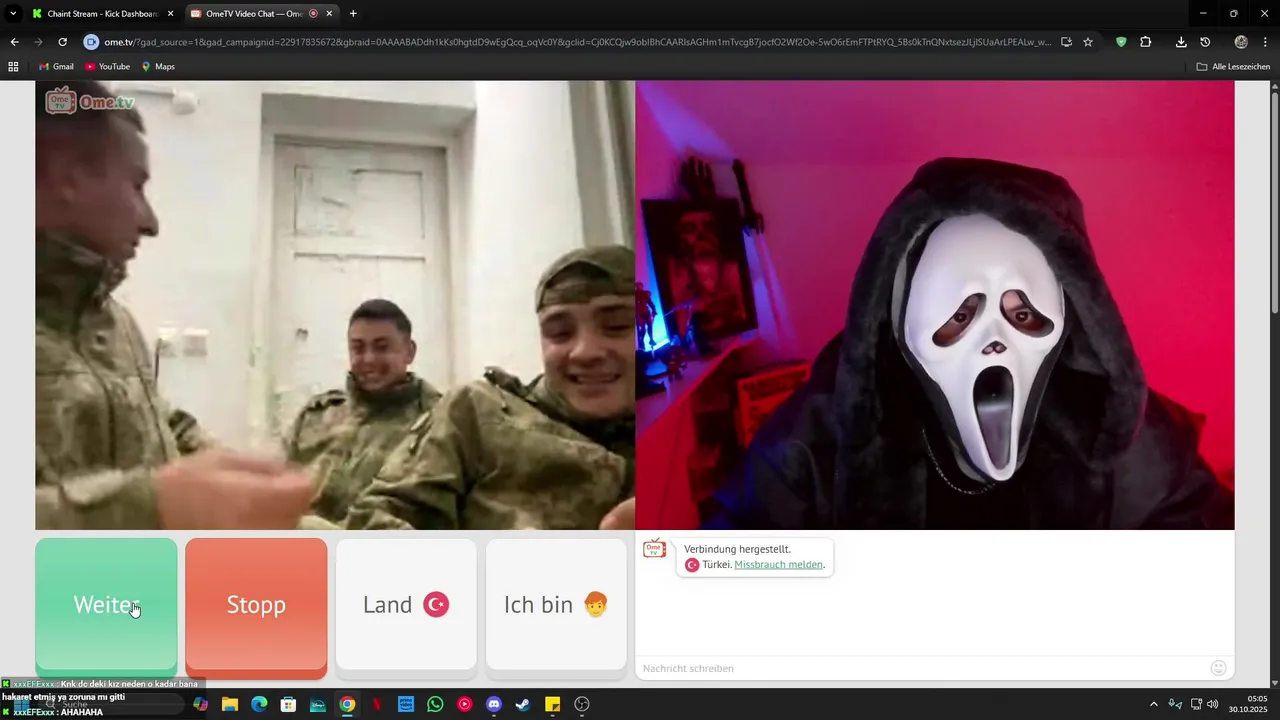Click the green Weiter button
The image size is (1280, 720).
[x=106, y=605]
